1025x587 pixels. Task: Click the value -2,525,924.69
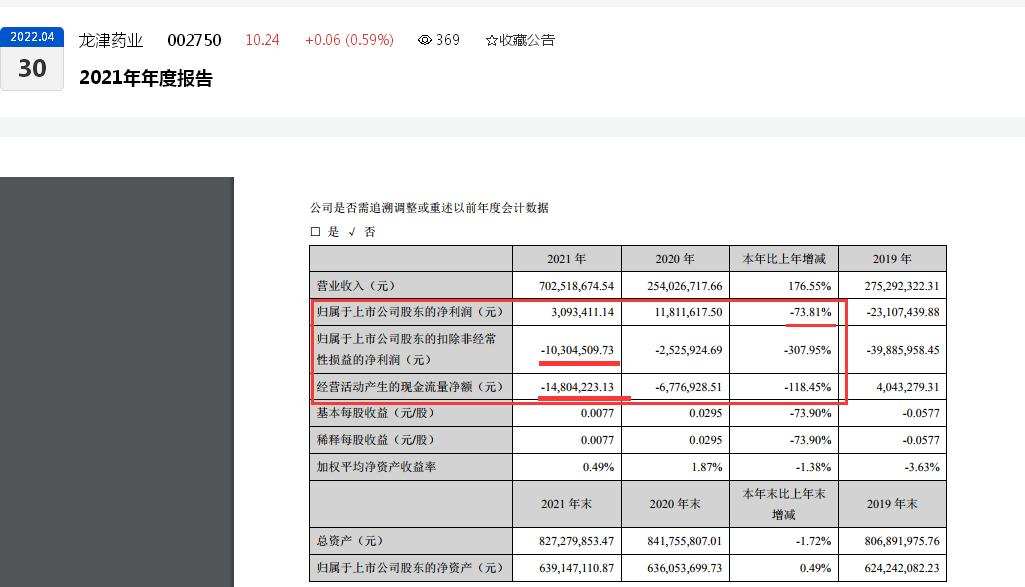click(x=688, y=350)
